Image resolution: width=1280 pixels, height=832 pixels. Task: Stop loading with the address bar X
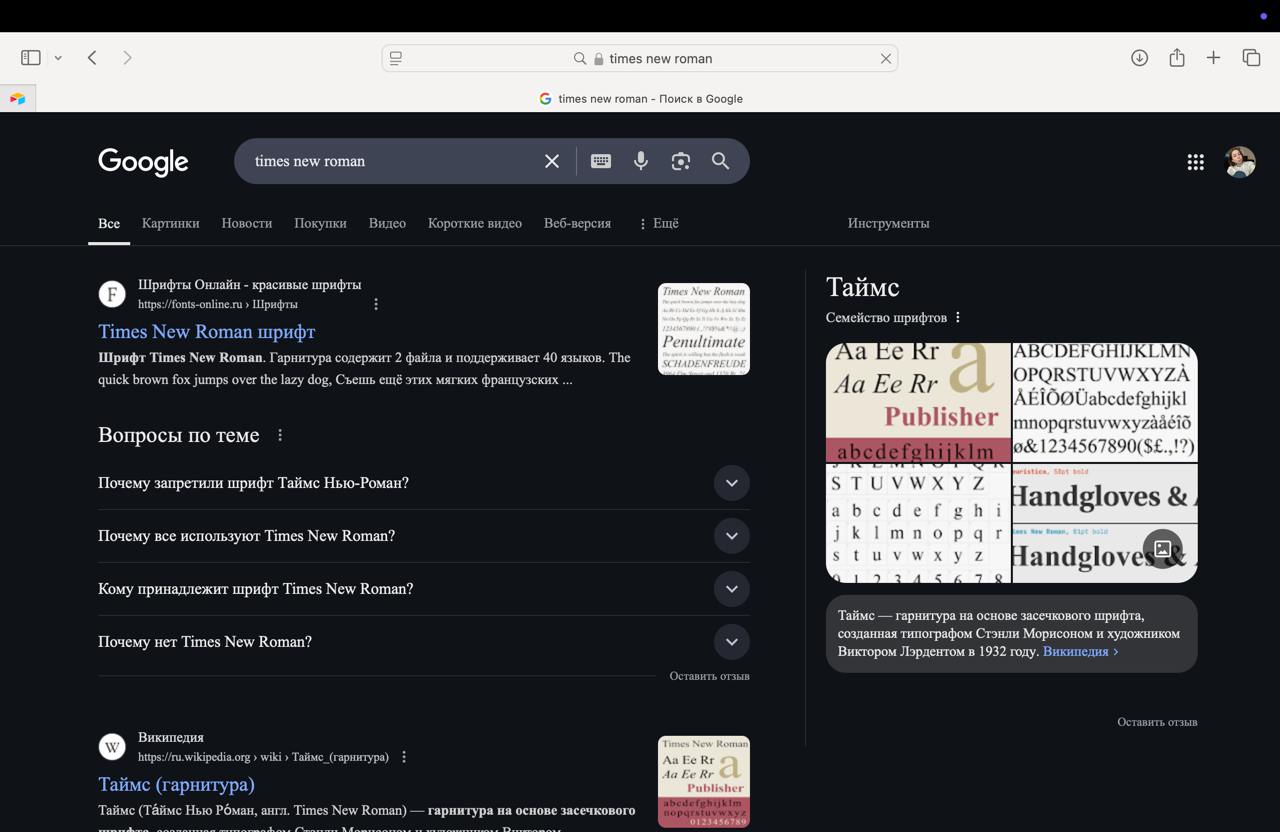[x=885, y=59]
